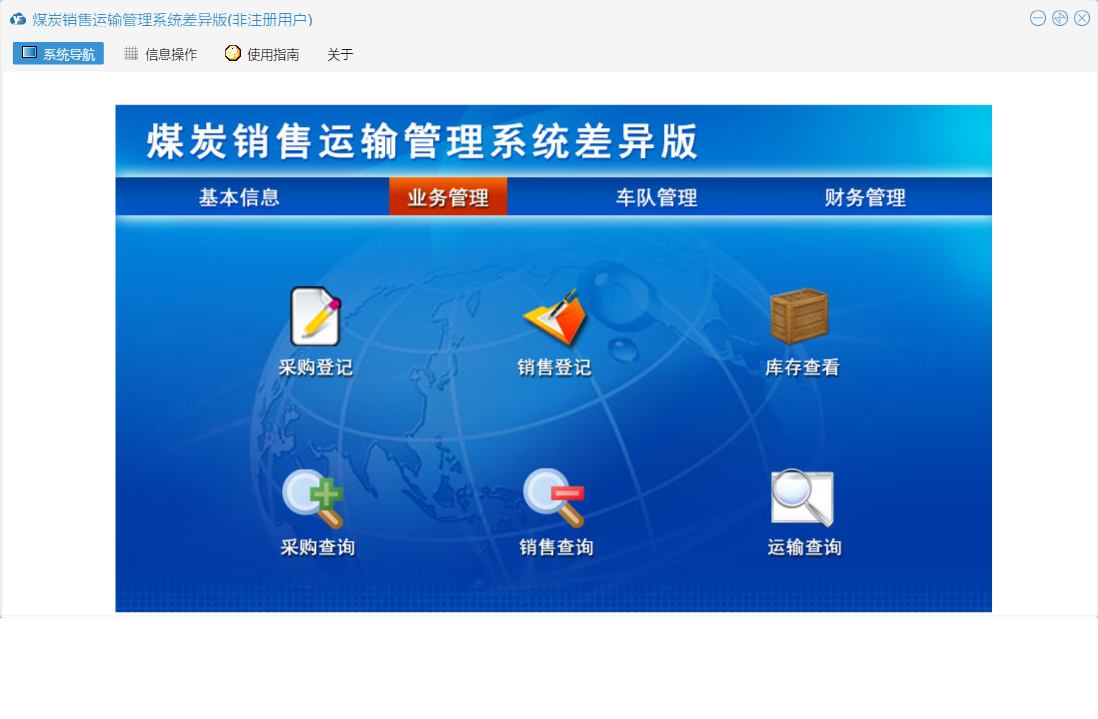Launch the 运输查询 transport query icon
This screenshot has width=1098, height=719.
click(x=802, y=499)
